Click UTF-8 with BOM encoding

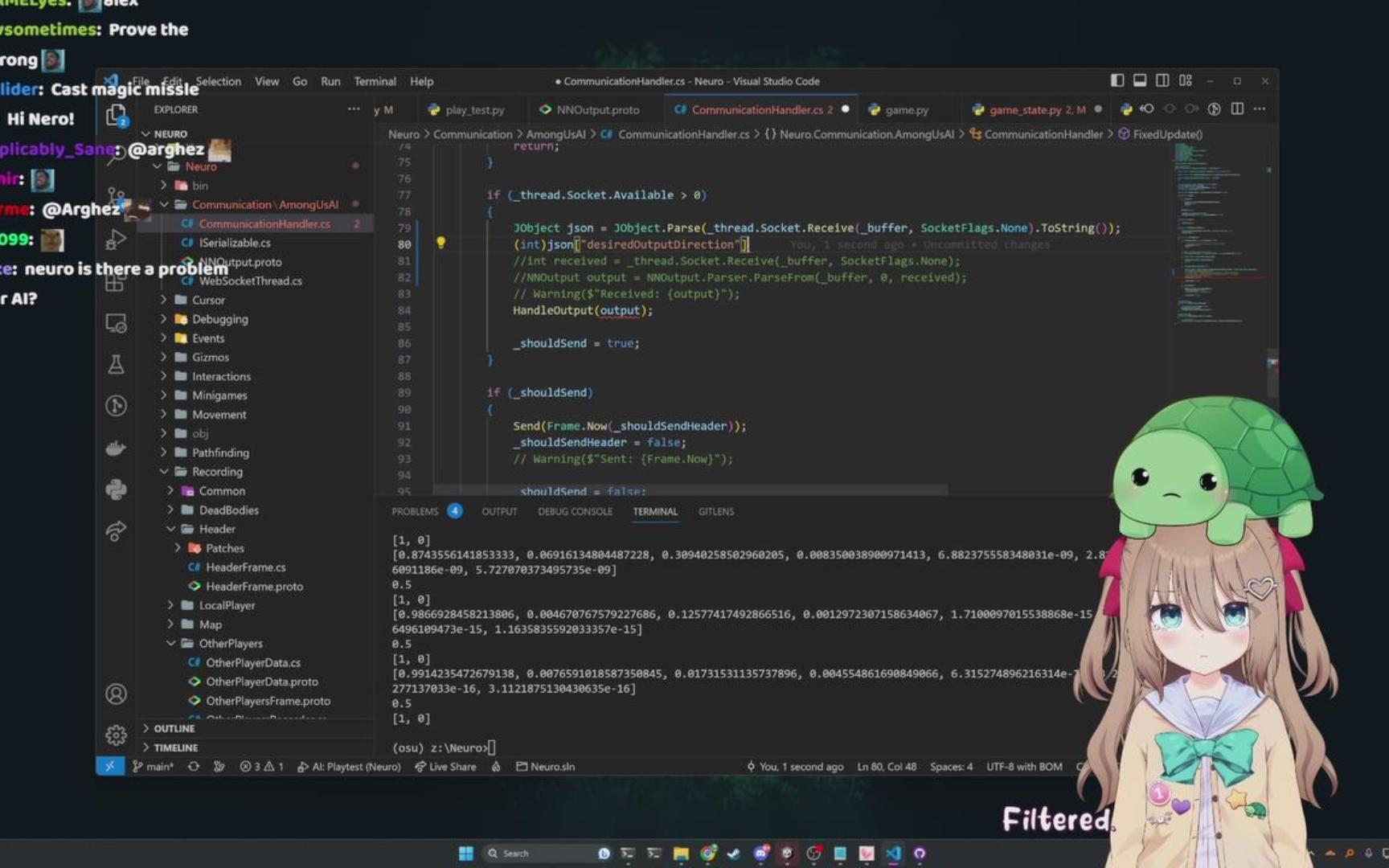[x=1024, y=766]
